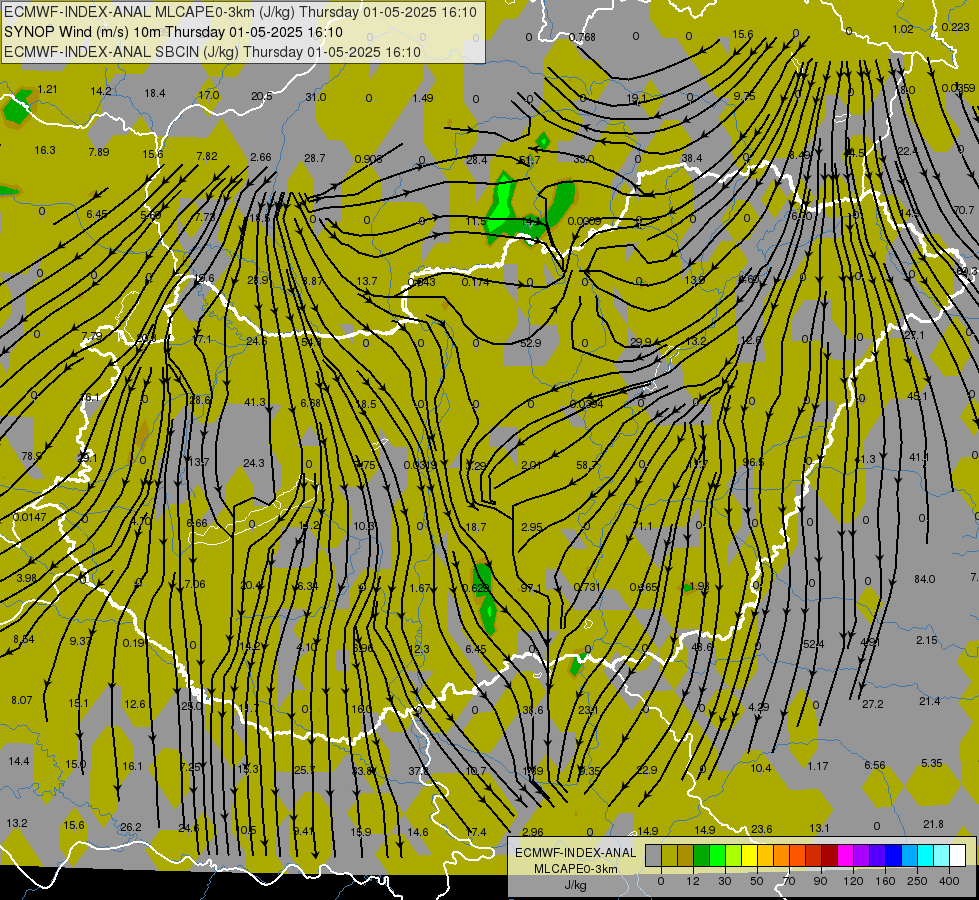
Task: Click the map value 16.3
Action: tap(45, 151)
